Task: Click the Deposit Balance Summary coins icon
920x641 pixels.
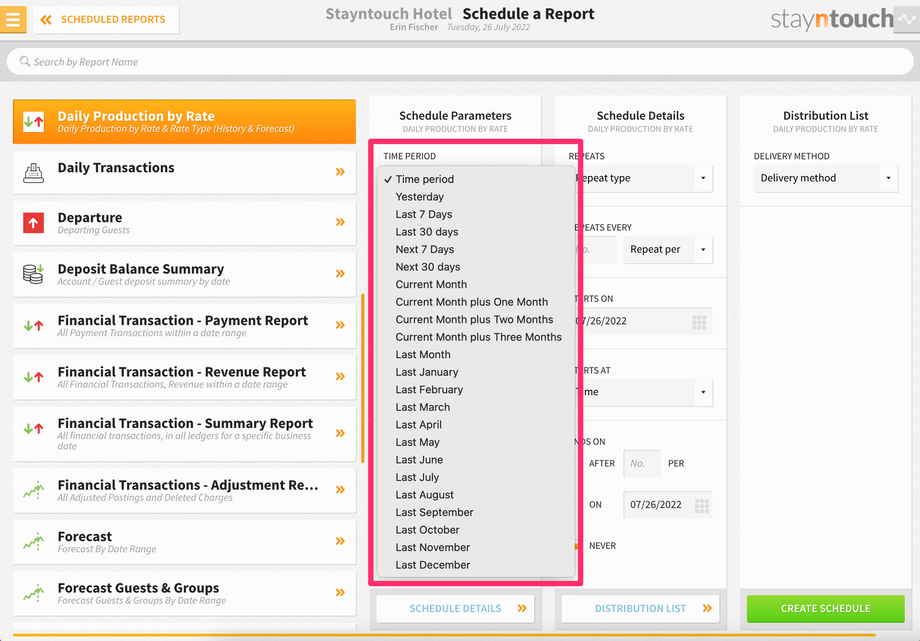Action: click(x=33, y=274)
